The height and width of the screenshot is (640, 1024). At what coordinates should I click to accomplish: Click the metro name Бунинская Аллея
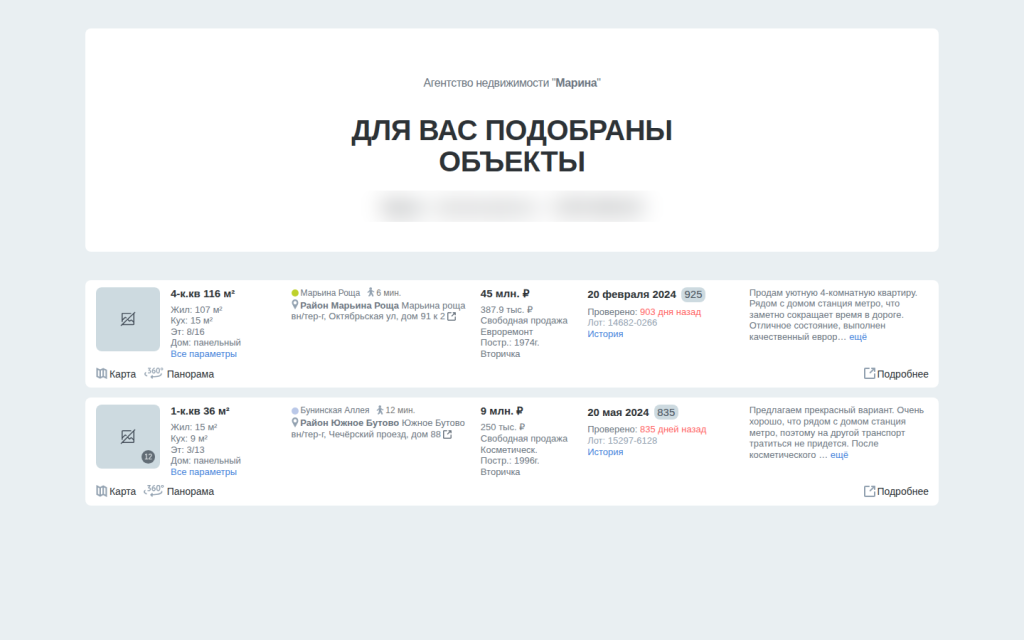334,410
